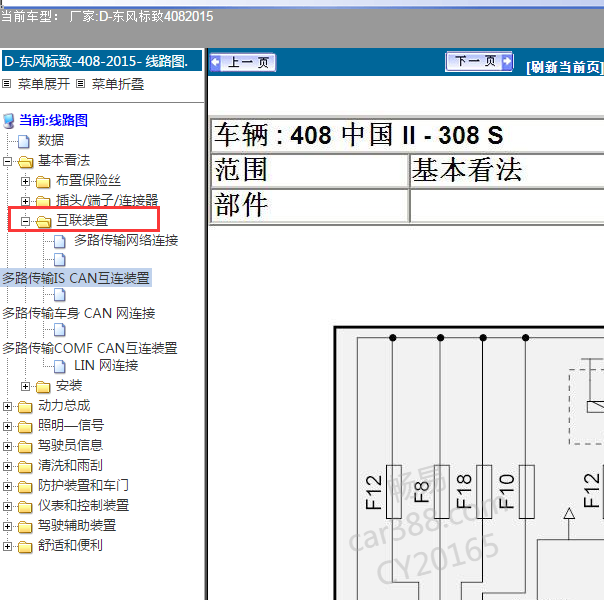The height and width of the screenshot is (600, 604).
Task: Expand the 清洗和雨刮 folder
Action: 7,466
